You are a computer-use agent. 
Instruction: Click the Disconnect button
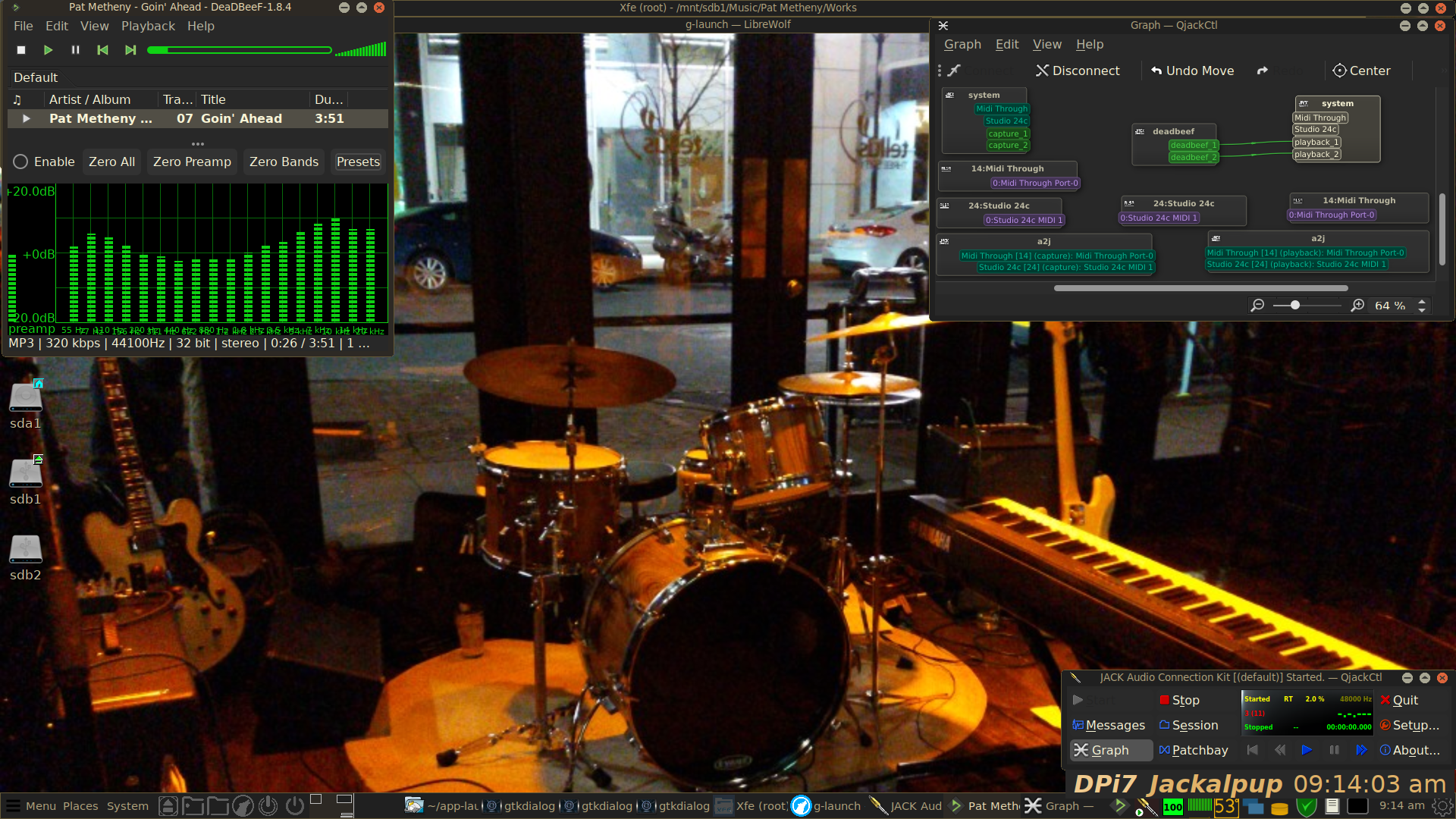(1077, 71)
